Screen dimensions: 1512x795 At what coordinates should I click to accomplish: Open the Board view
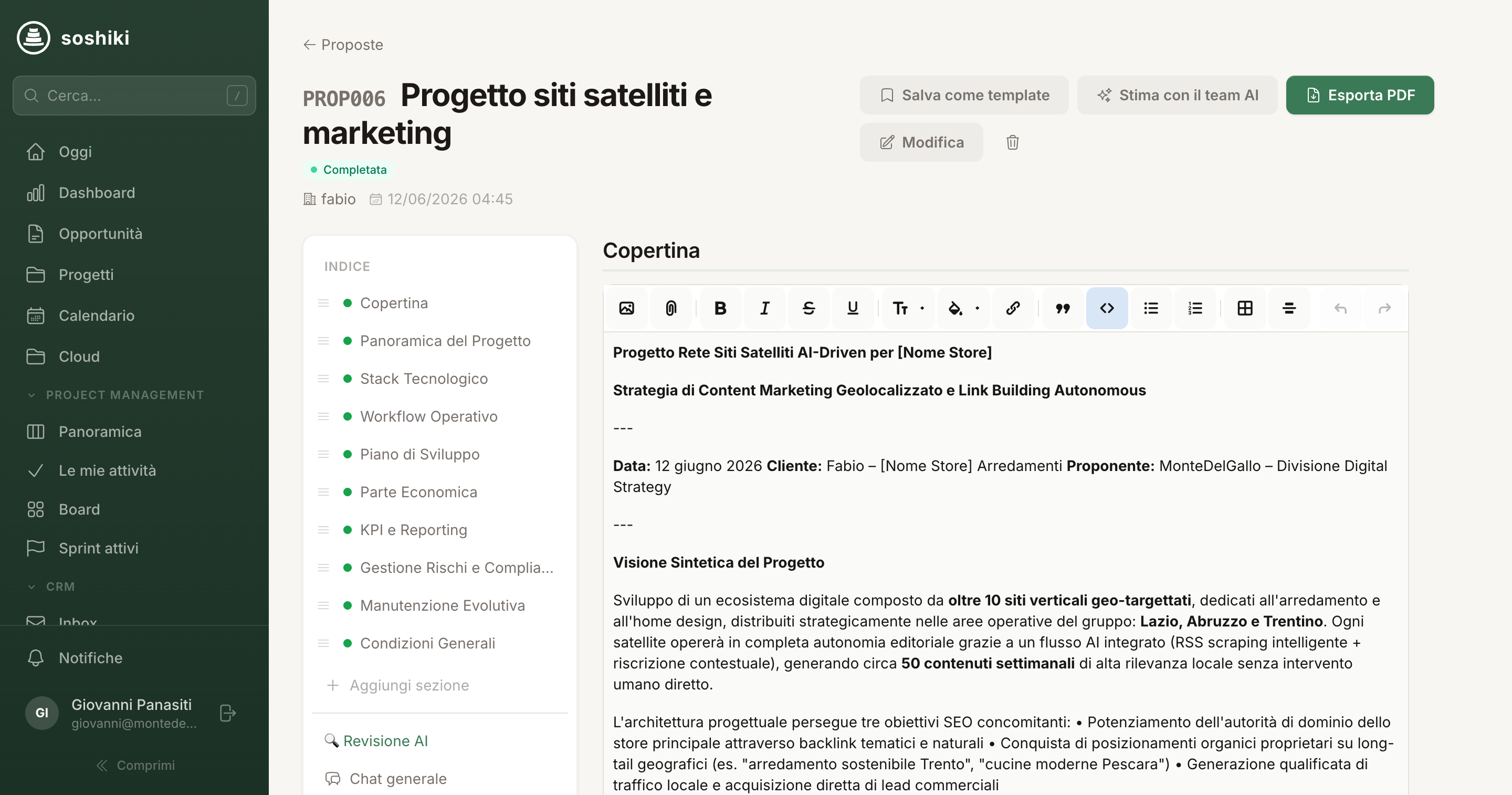pos(134,509)
